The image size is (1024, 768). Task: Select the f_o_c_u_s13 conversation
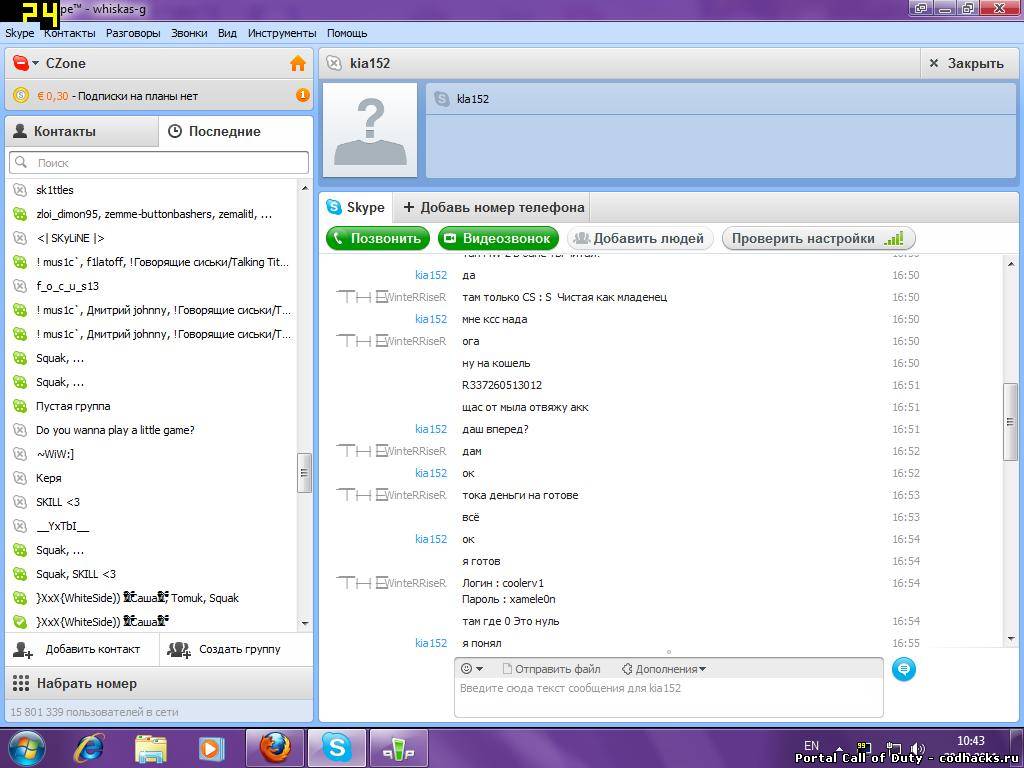click(x=151, y=286)
